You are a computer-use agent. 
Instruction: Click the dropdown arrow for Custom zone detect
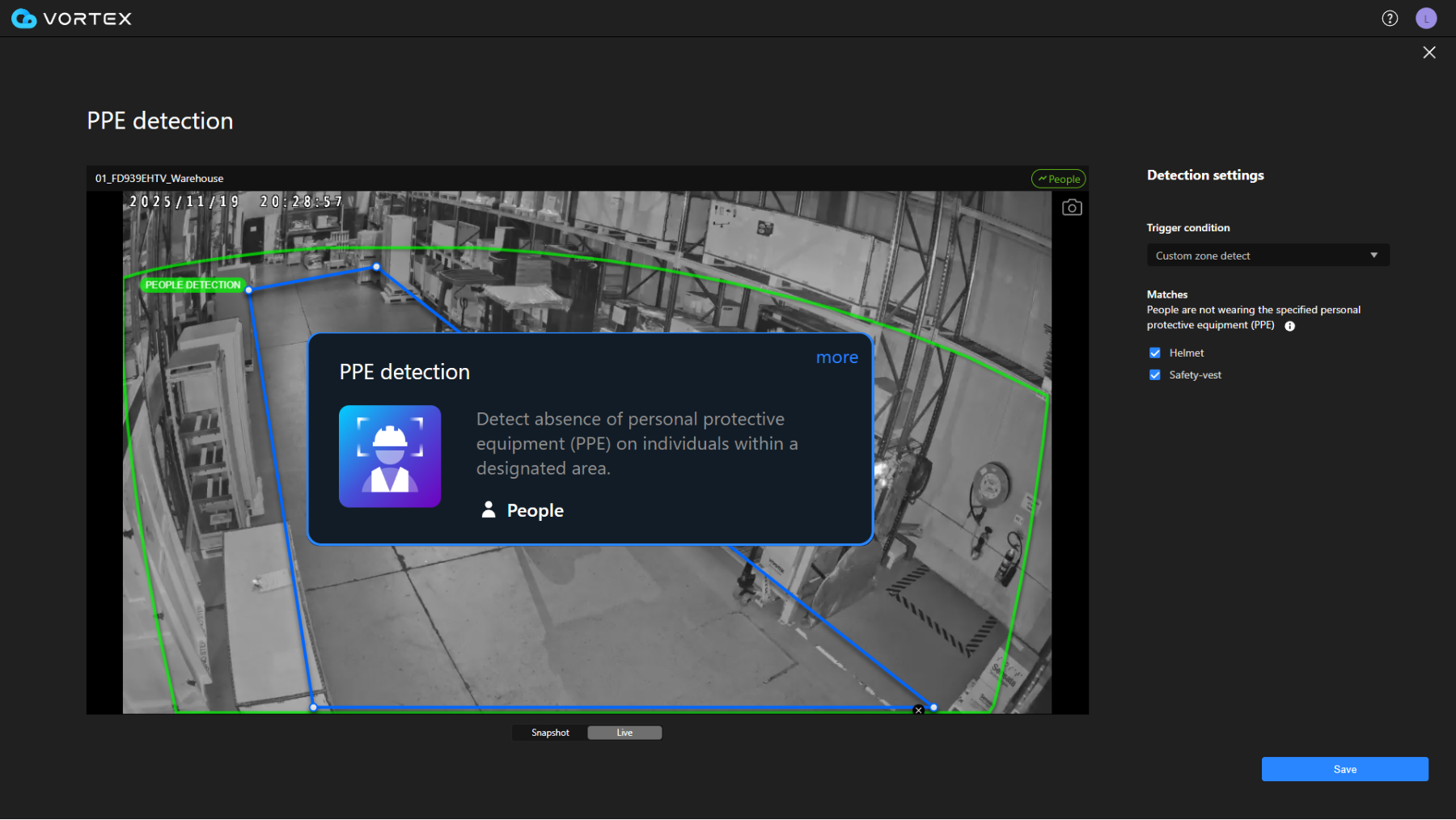1373,256
